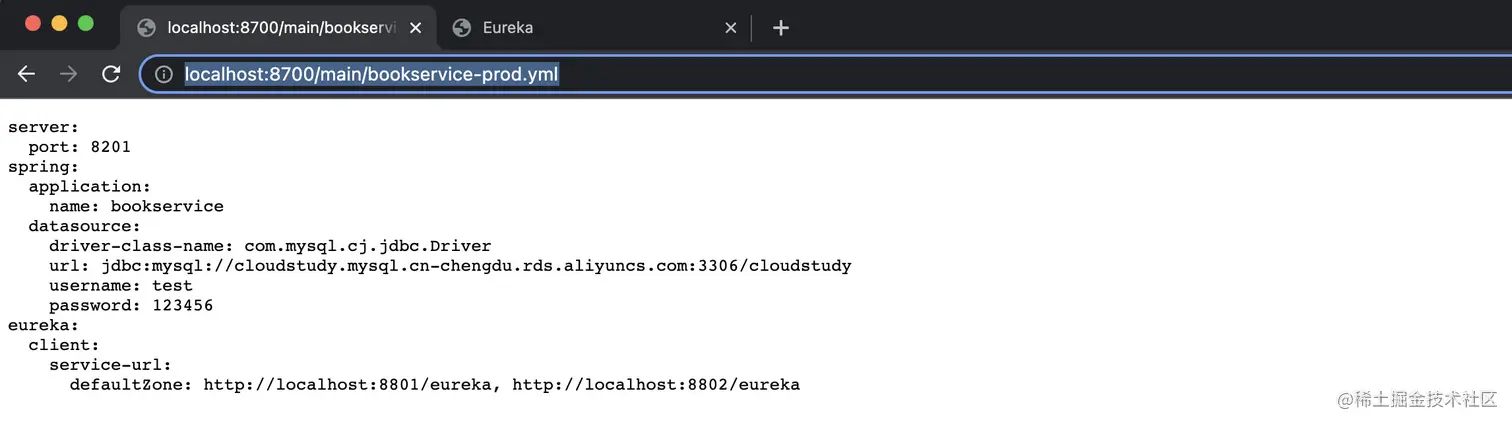Click the jdbc:mysql datasource url line

pyautogui.click(x=450, y=266)
